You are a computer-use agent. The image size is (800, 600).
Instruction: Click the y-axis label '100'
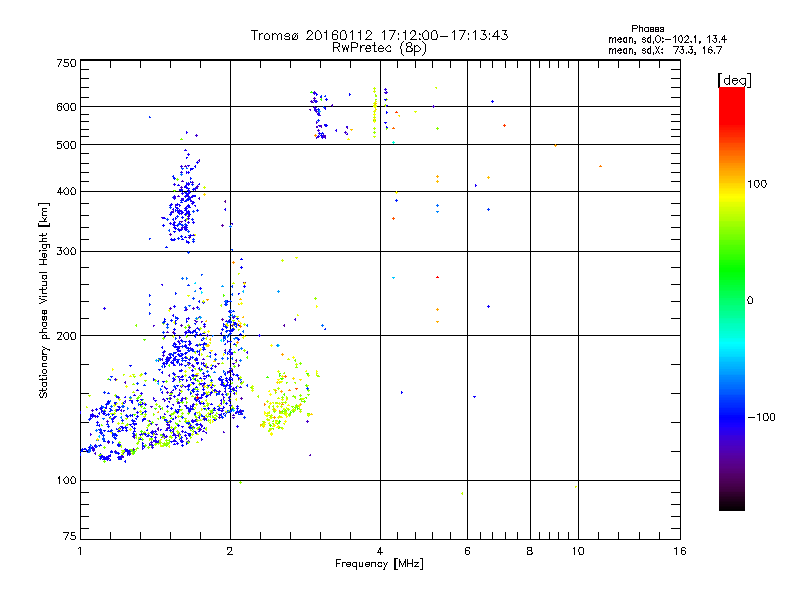[66, 481]
